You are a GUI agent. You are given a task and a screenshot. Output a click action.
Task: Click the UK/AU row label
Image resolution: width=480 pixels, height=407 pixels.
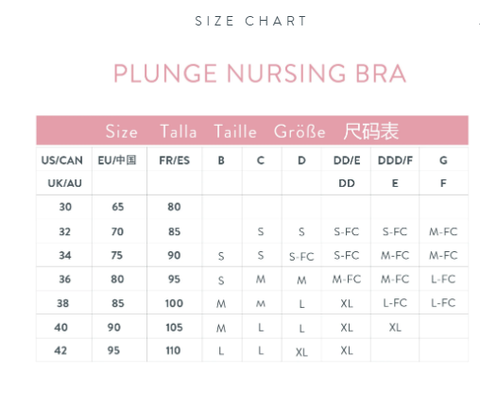65,183
